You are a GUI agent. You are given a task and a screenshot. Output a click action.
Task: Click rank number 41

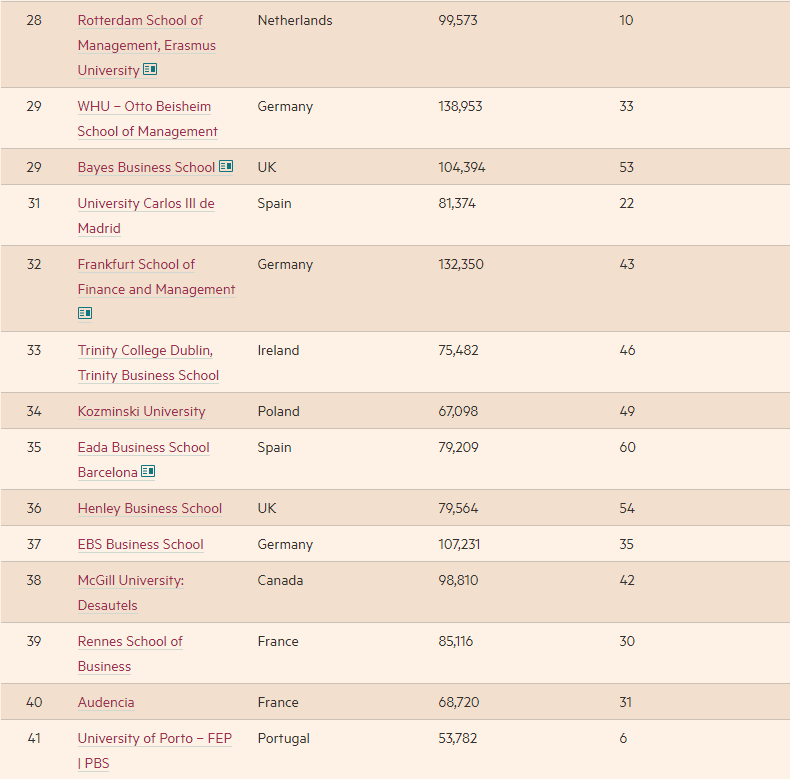(x=34, y=738)
